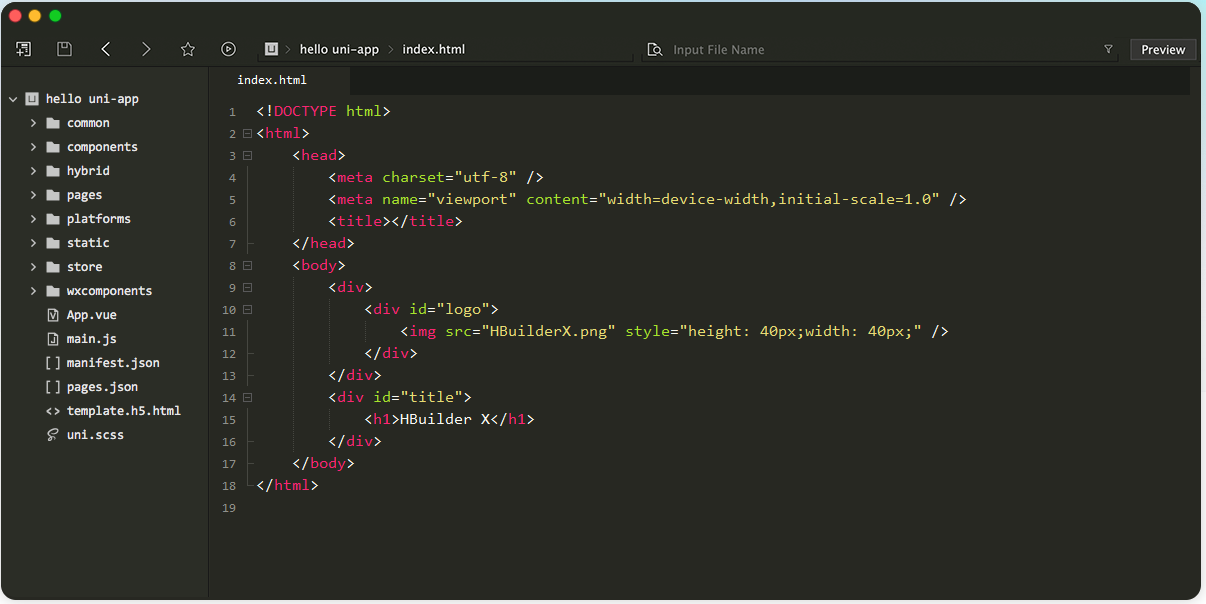Screen dimensions: 1206x604
Task: Click hello uni-app in the breadcrumb
Action: pyautogui.click(x=339, y=49)
